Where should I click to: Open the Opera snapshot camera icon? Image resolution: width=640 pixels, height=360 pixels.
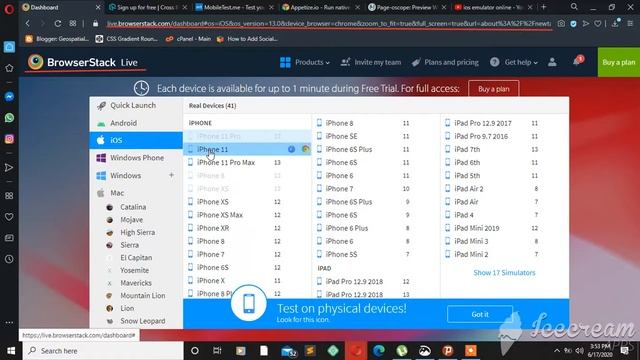[x=561, y=24]
